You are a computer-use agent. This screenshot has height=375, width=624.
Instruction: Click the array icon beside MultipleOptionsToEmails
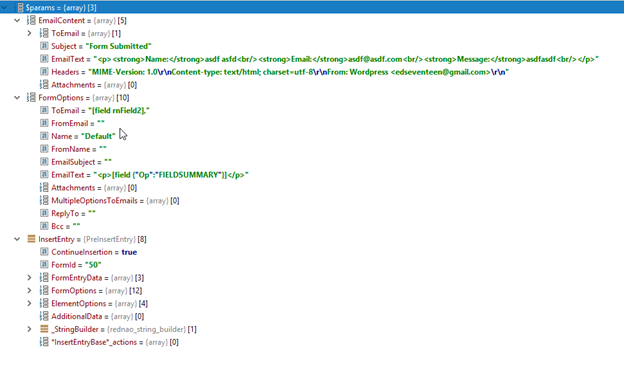click(44, 200)
